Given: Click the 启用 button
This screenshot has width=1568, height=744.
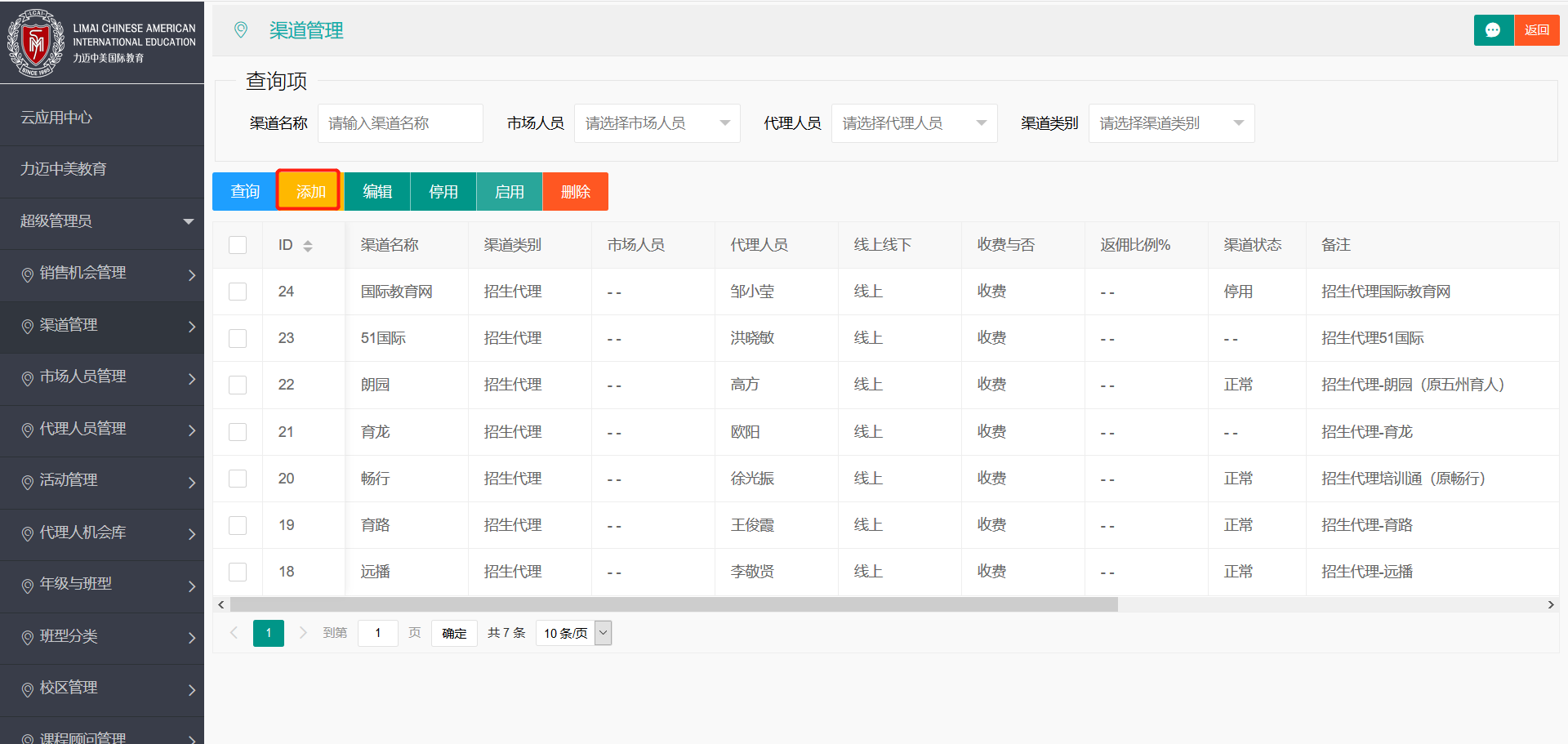Looking at the screenshot, I should click(510, 192).
